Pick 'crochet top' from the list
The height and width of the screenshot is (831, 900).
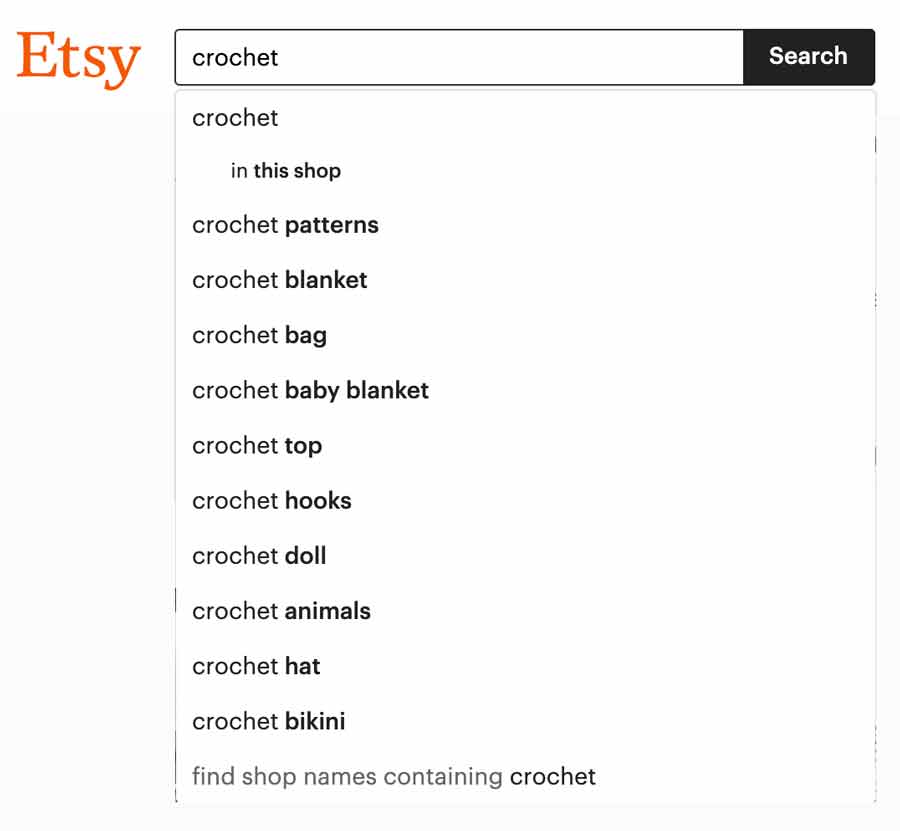525,445
